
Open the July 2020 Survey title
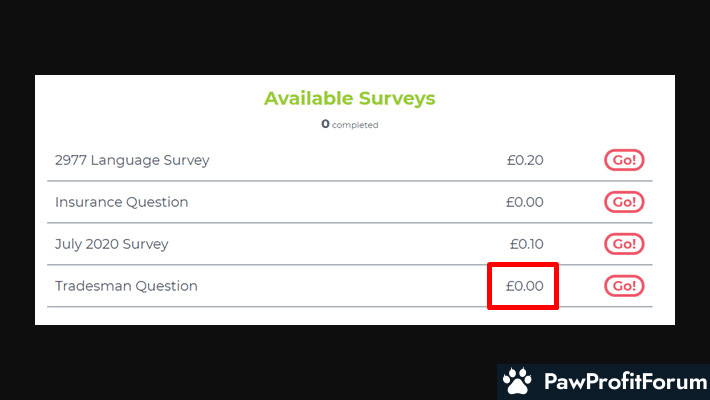[111, 244]
